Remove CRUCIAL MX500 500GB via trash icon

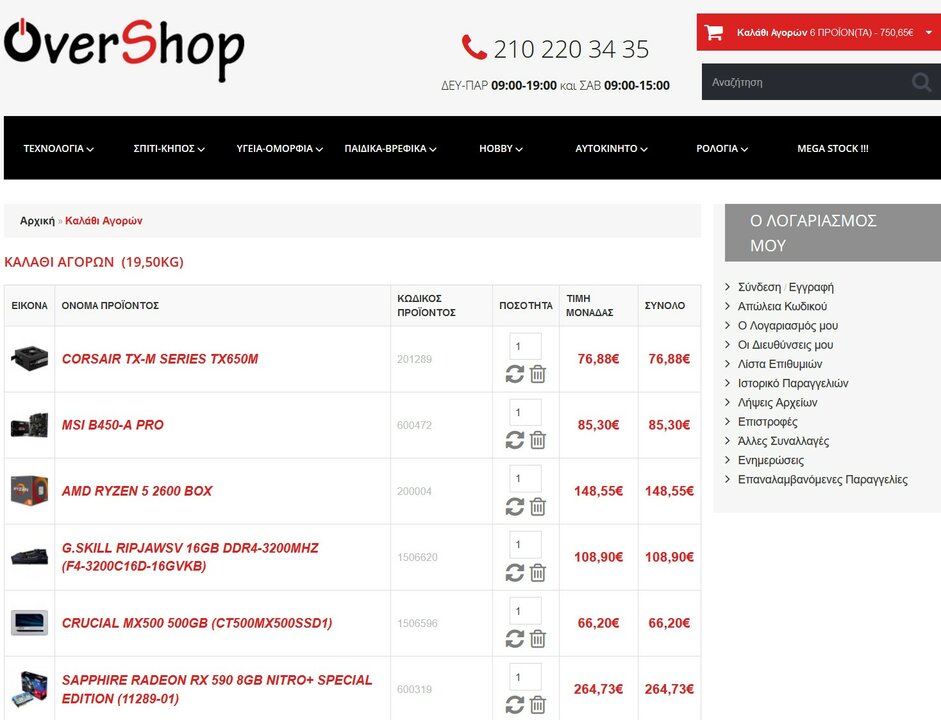point(538,639)
